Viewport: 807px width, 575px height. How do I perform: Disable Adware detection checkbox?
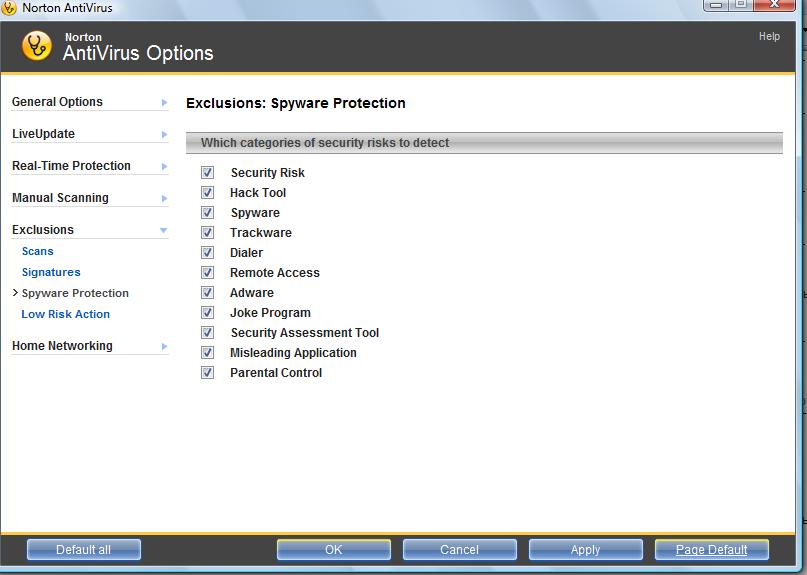[x=207, y=292]
